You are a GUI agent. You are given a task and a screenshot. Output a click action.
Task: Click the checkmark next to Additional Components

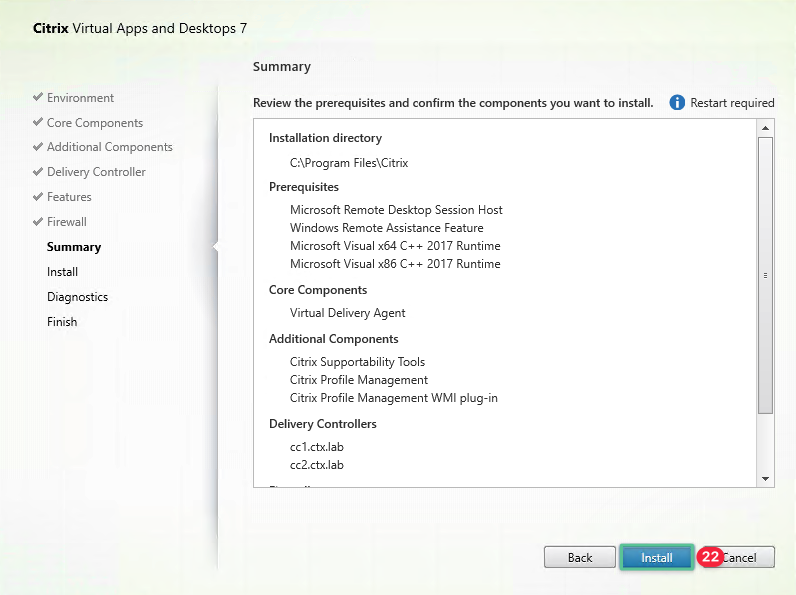click(38, 147)
